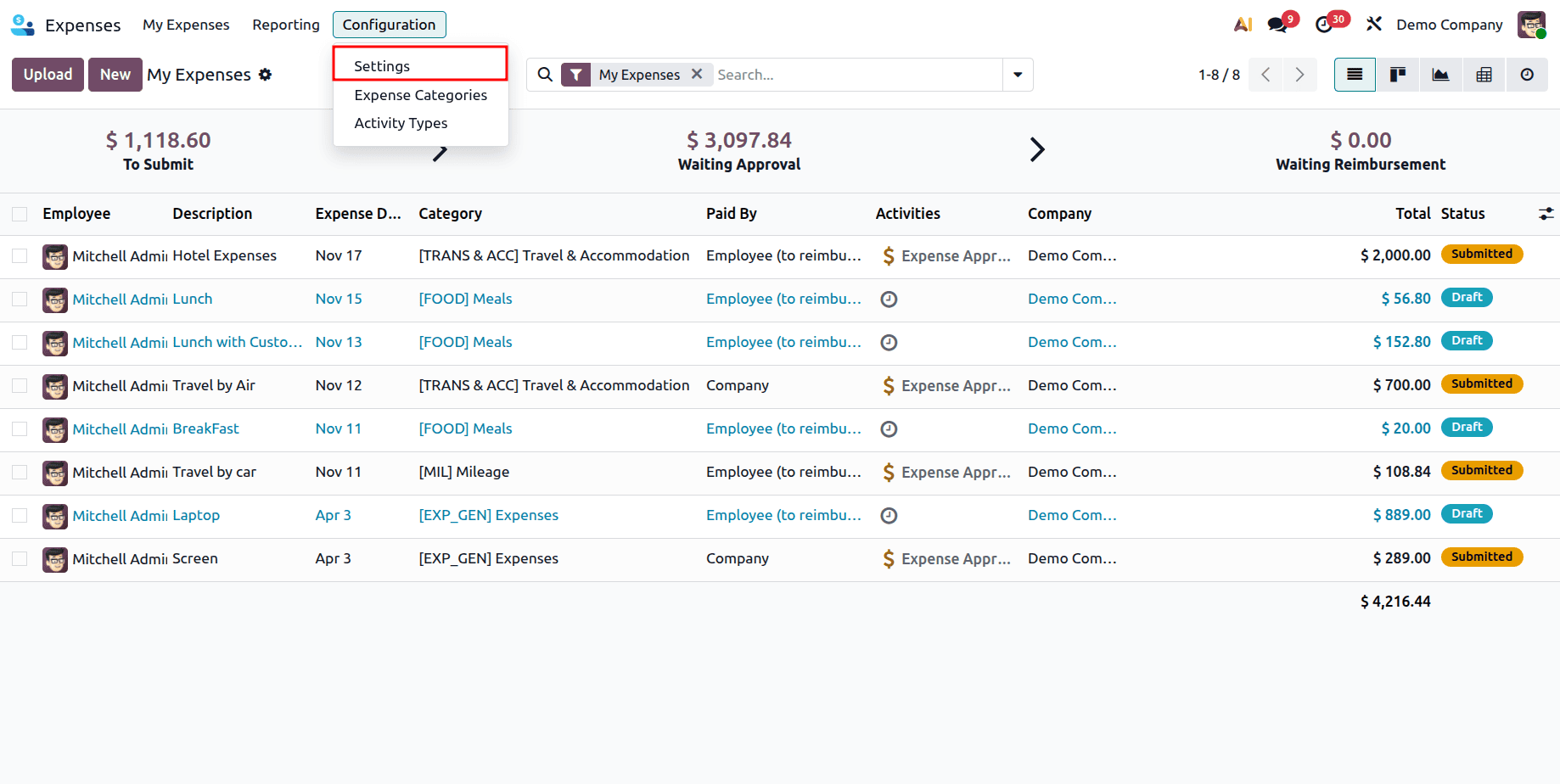Open the activities clock with 30 notifications
The width and height of the screenshot is (1560, 784).
(1324, 24)
